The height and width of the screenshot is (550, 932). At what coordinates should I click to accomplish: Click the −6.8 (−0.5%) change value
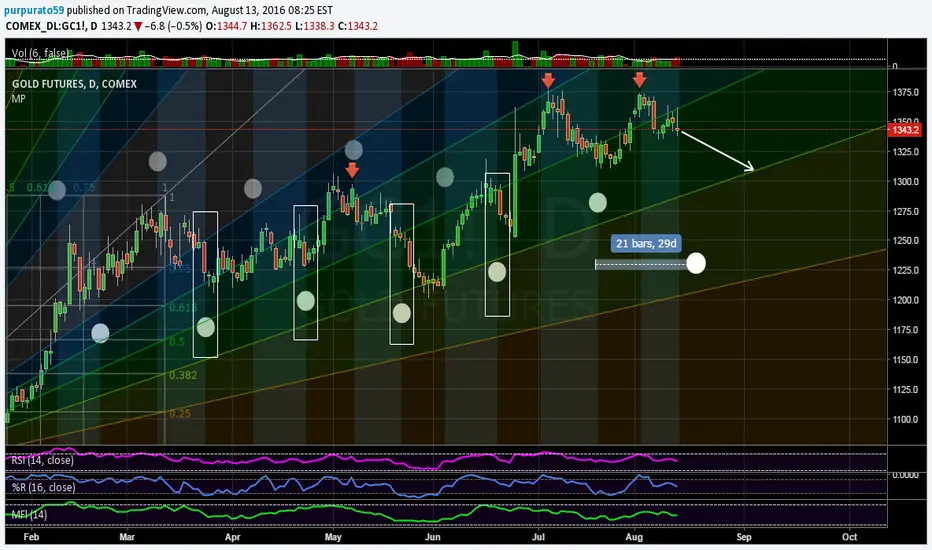(x=173, y=26)
